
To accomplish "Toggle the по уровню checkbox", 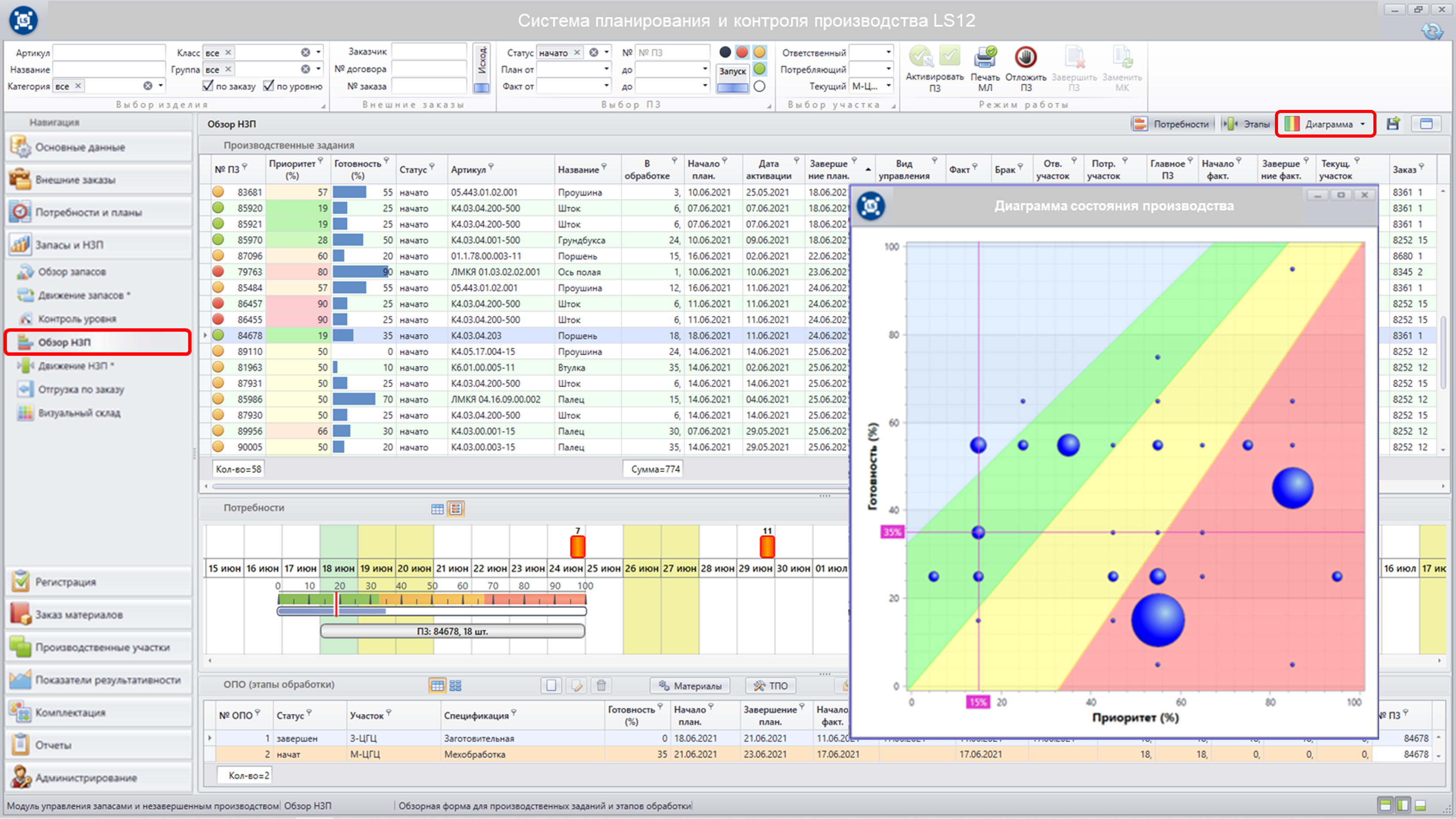I will 269,85.
